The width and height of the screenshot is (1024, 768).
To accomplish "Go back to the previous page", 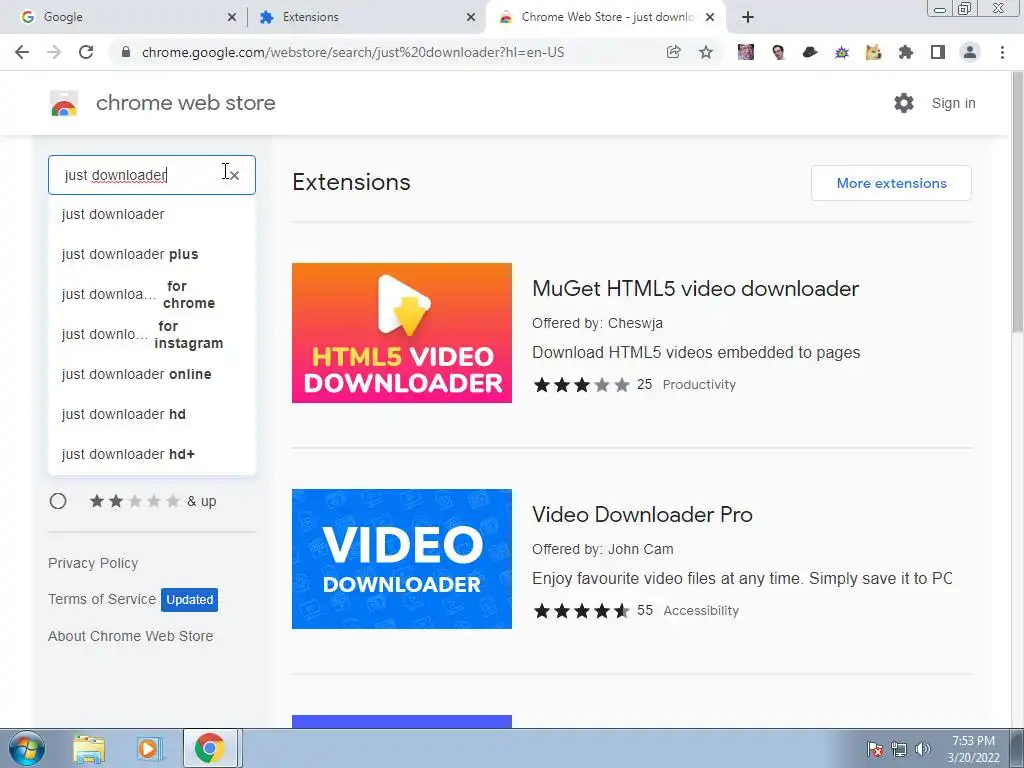I will 22,52.
